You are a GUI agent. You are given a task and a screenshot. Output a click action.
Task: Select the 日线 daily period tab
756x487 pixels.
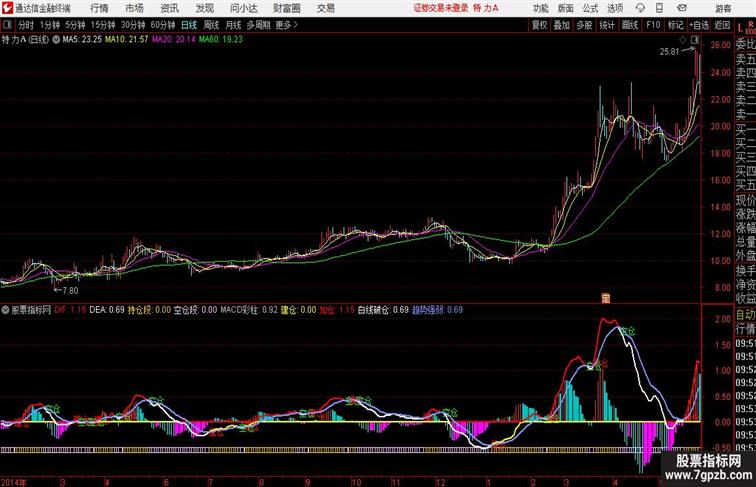point(189,25)
